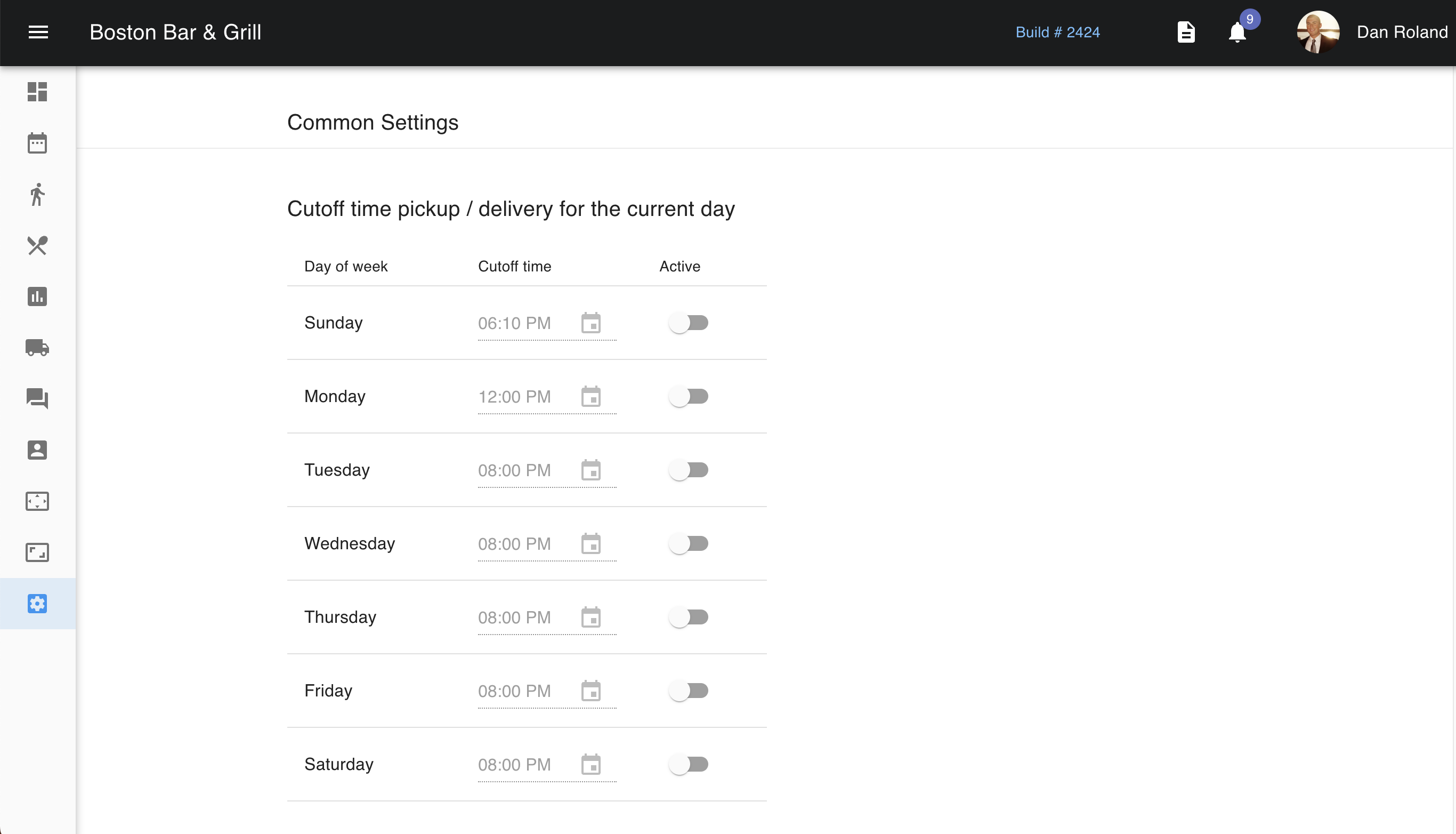Open the delivery truck sidebar section
The image size is (1456, 834).
point(37,347)
